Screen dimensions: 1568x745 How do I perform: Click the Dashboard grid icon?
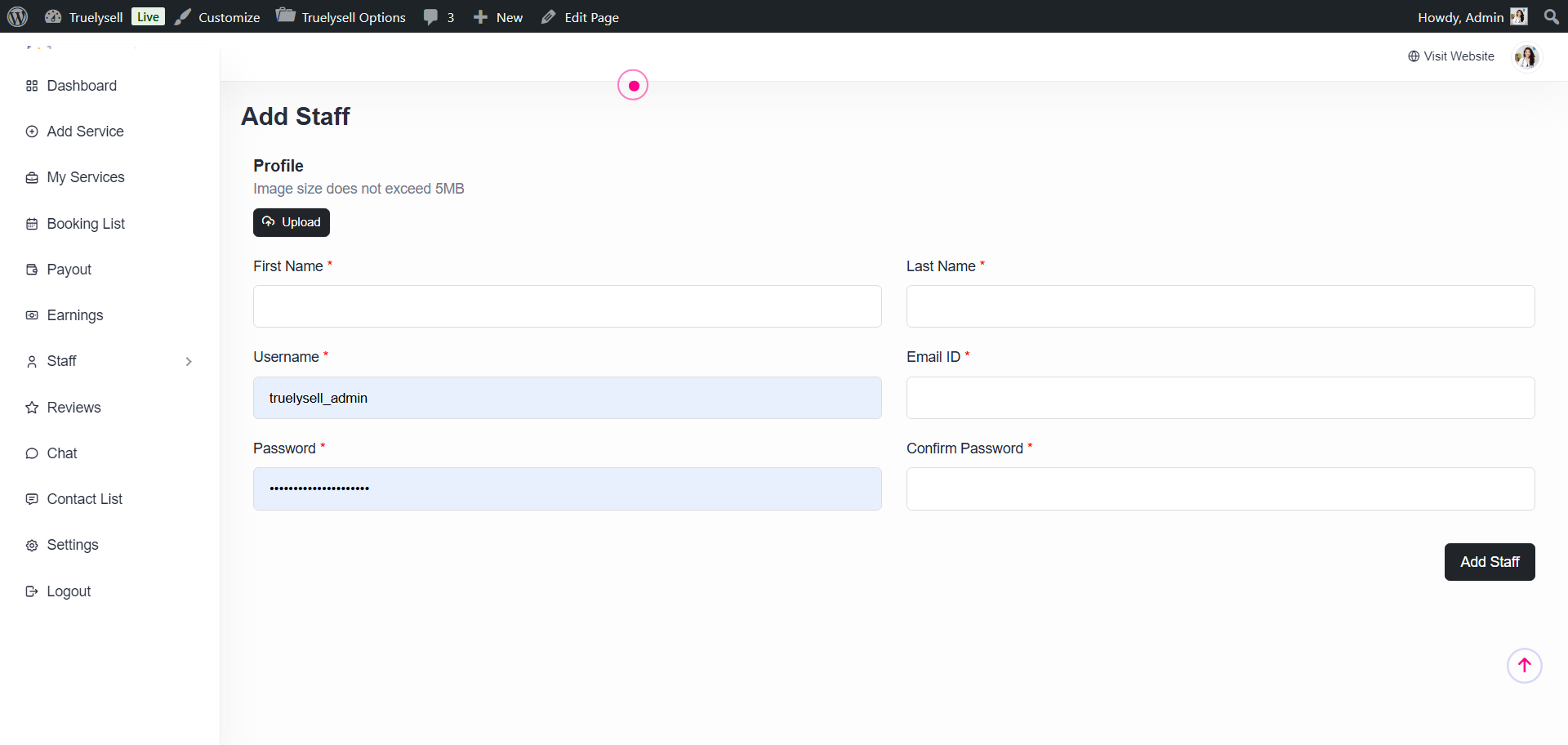32,86
